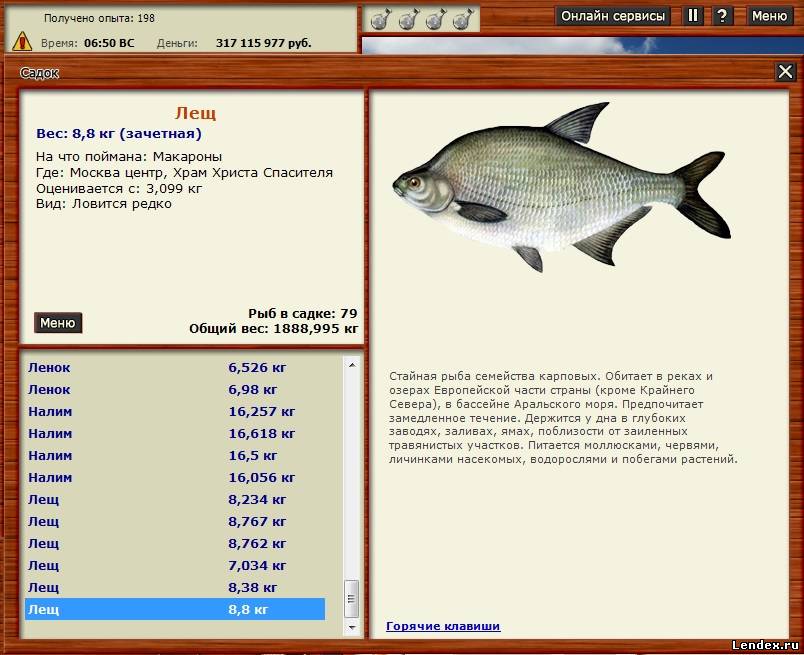Pause the game with the pause button
Image resolution: width=804 pixels, height=655 pixels.
[x=692, y=16]
